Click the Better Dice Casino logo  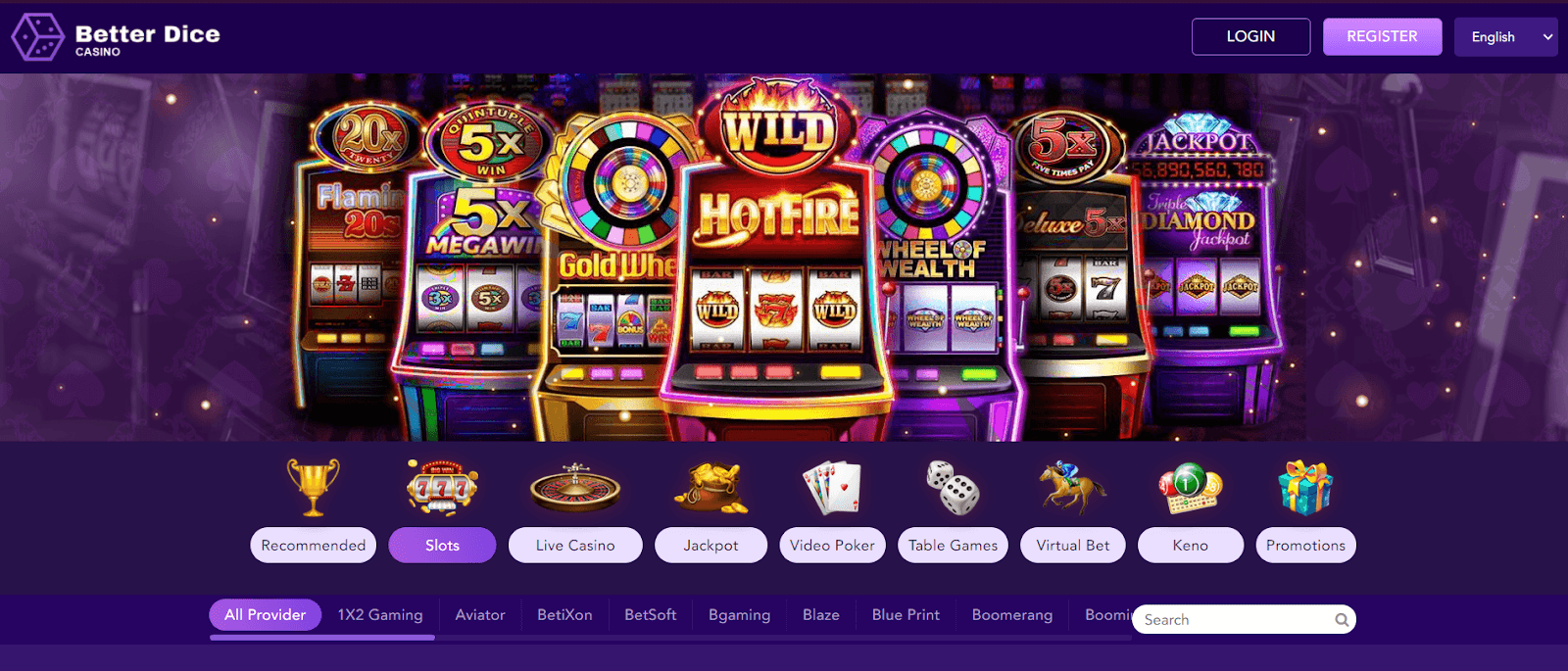(116, 37)
